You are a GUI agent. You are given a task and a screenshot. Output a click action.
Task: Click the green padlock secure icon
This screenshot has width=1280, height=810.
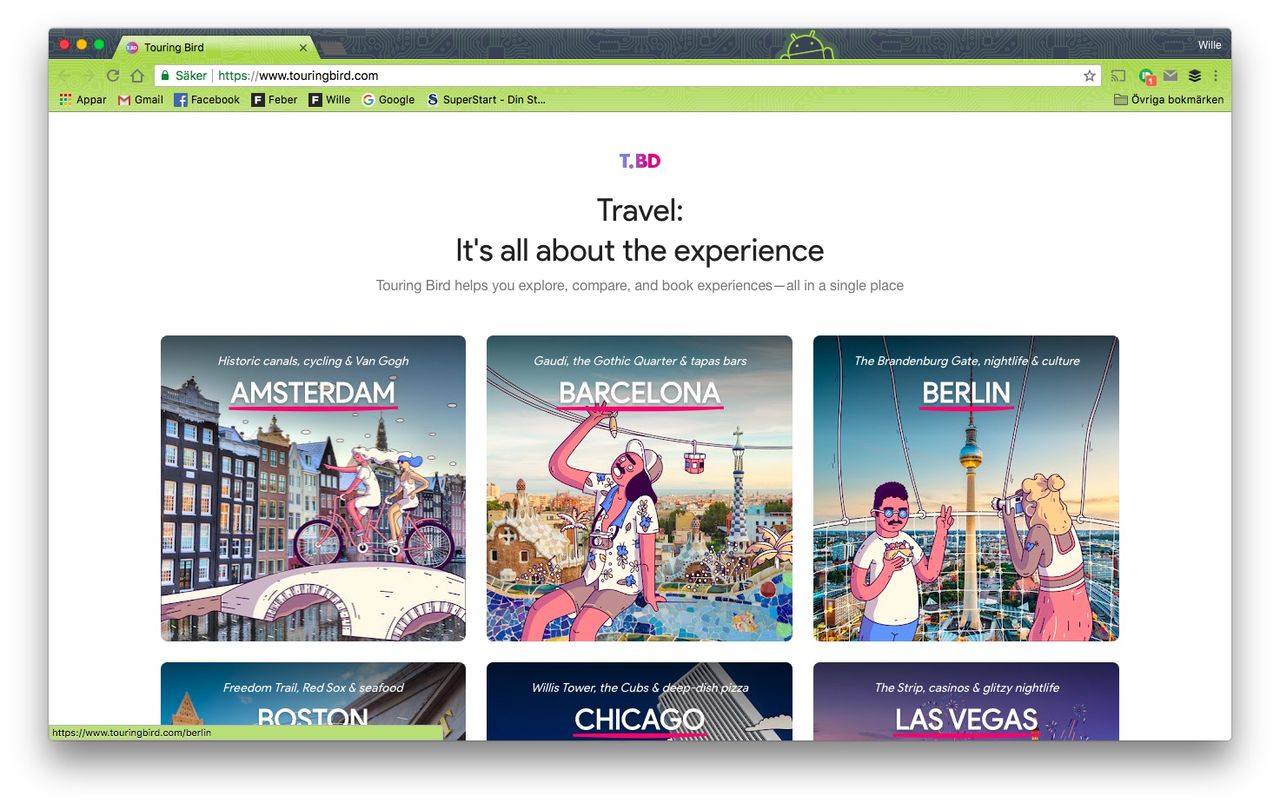[165, 76]
